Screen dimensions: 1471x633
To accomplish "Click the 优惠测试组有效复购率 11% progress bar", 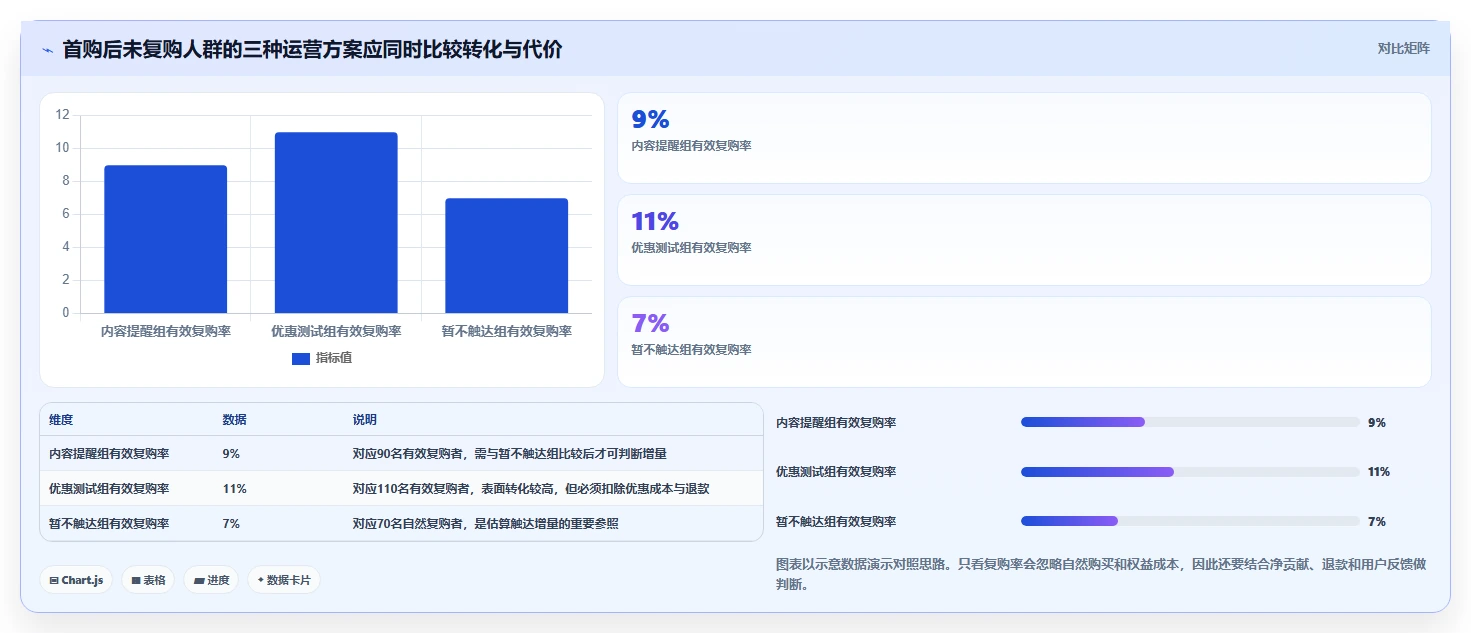I will pos(1190,472).
